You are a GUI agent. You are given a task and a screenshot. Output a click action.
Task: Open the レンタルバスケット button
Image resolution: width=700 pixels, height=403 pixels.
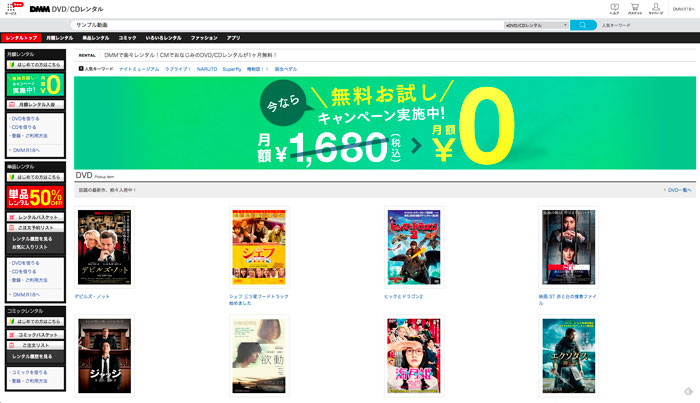pyautogui.click(x=35, y=217)
